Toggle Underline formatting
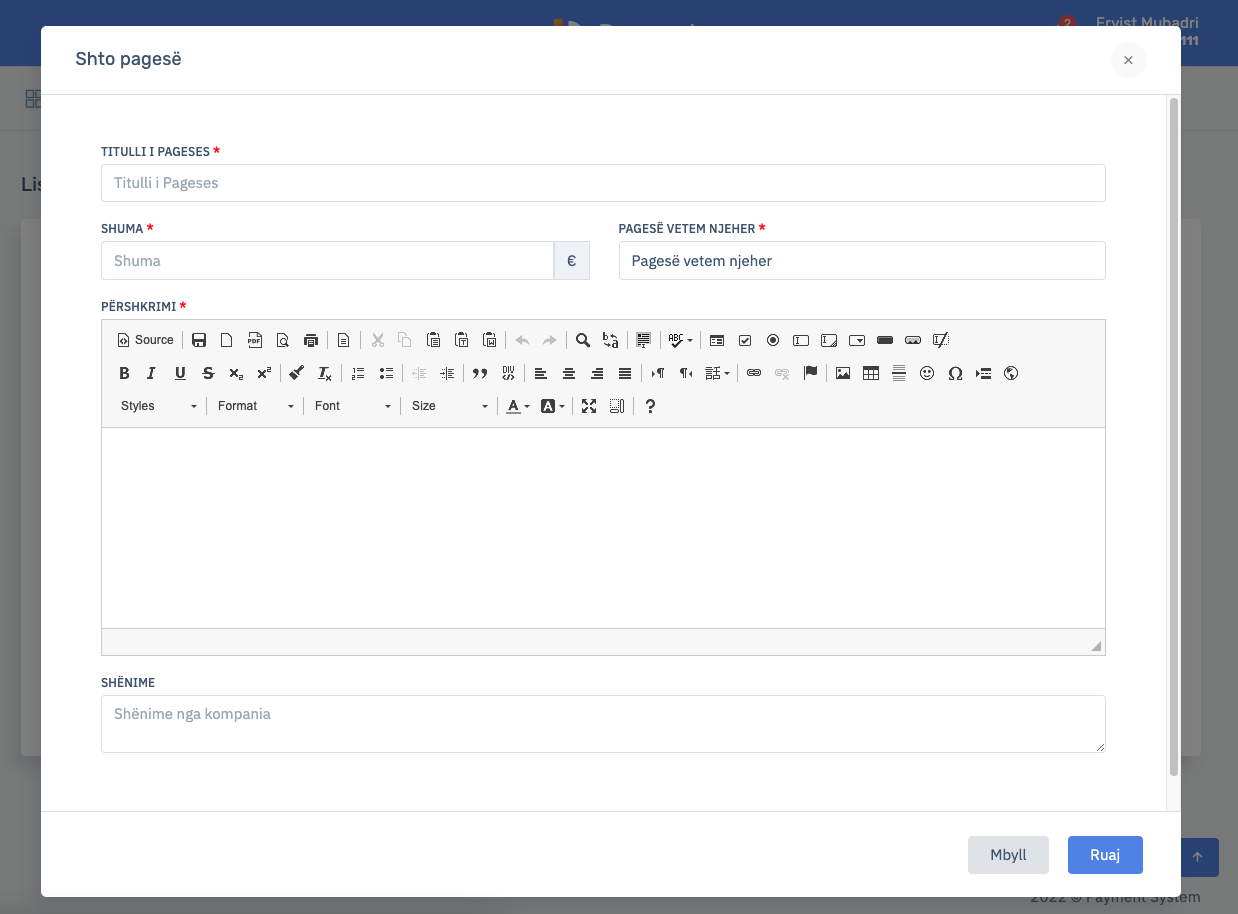The height and width of the screenshot is (914, 1238). [180, 373]
